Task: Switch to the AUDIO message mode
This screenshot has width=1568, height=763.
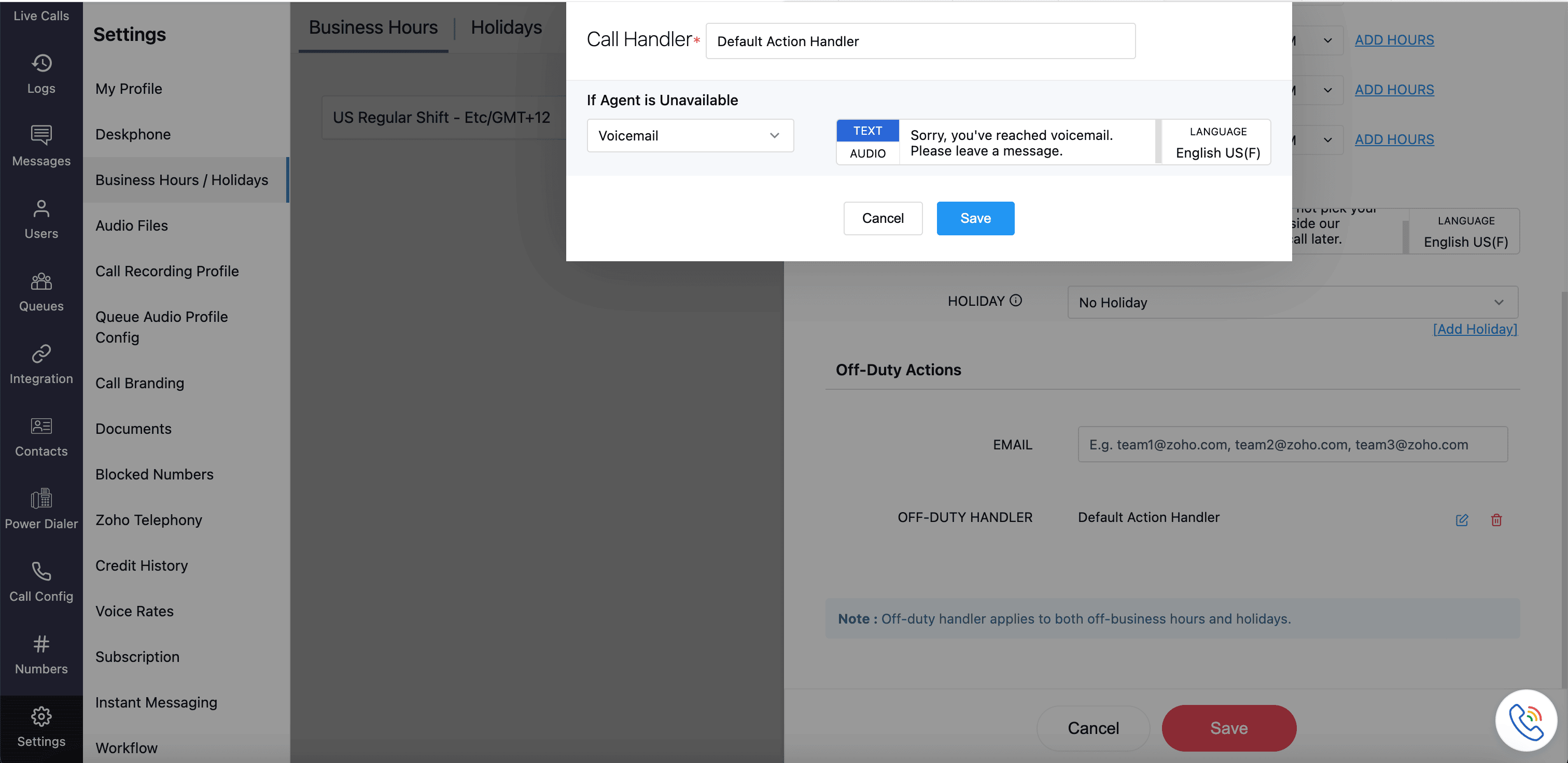Action: point(867,153)
